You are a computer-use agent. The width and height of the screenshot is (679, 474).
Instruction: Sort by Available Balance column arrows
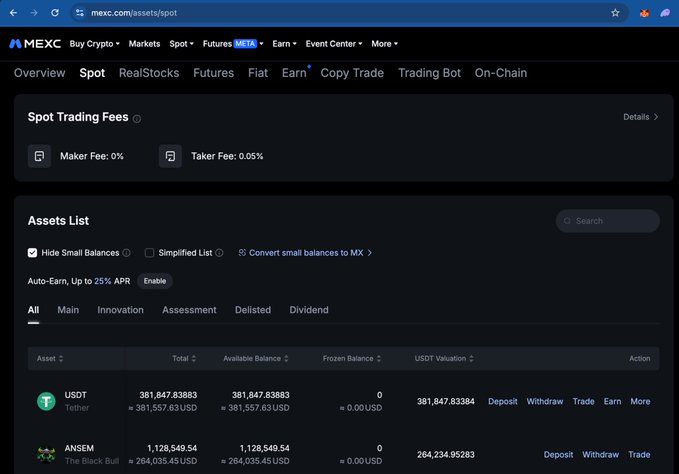(286, 358)
